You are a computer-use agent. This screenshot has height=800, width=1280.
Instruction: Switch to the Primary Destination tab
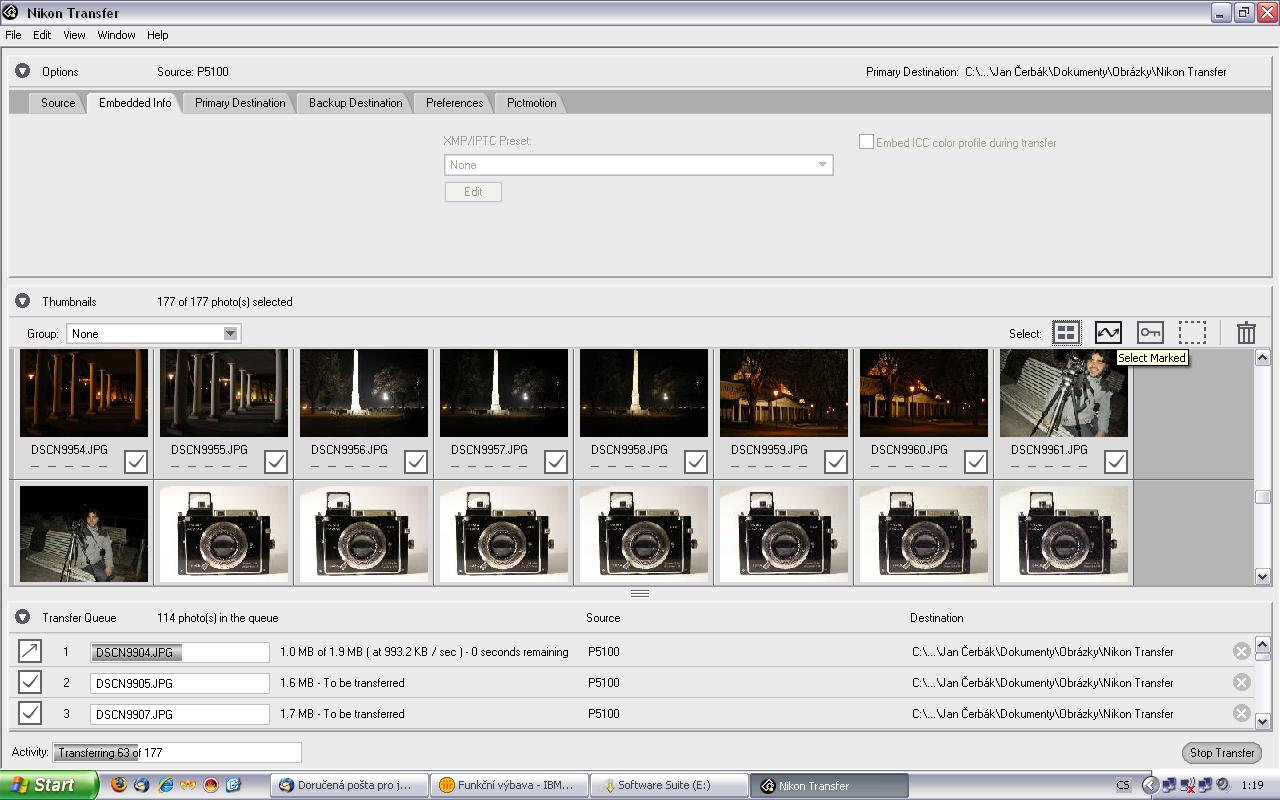[x=240, y=103]
